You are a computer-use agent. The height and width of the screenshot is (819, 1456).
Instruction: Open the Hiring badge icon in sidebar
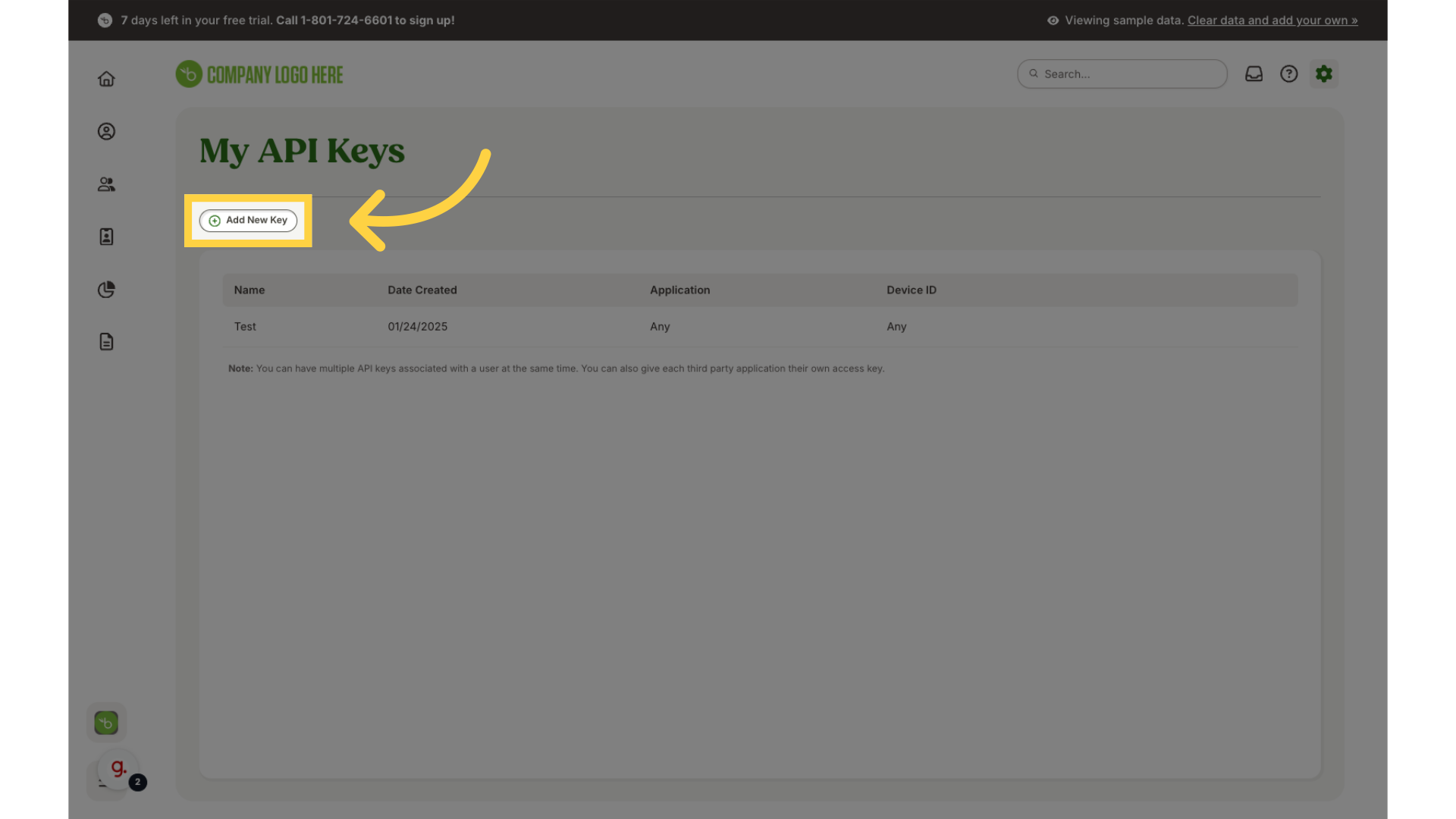point(106,237)
